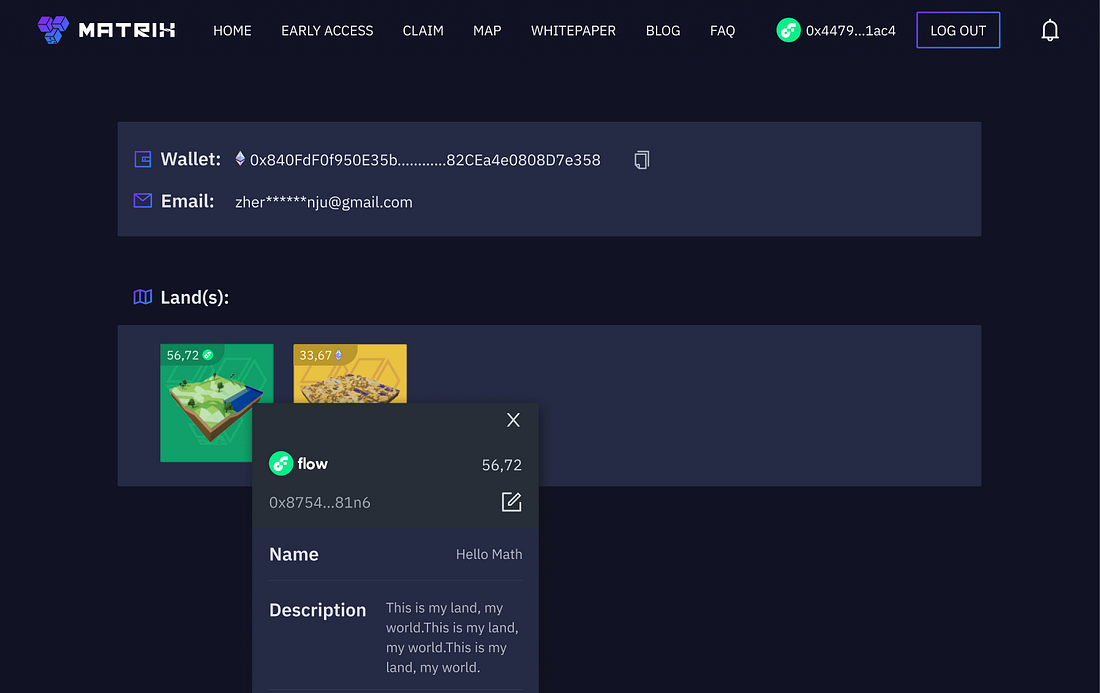Close the land details popup
Viewport: 1100px width, 693px height.
(513, 420)
